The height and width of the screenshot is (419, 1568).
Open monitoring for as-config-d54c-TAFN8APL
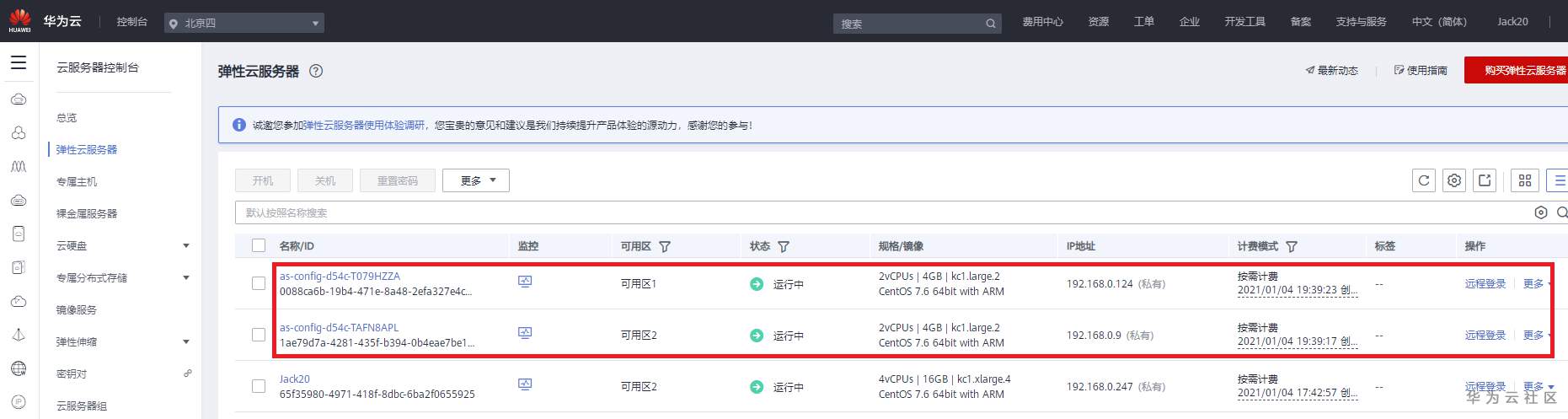click(525, 333)
